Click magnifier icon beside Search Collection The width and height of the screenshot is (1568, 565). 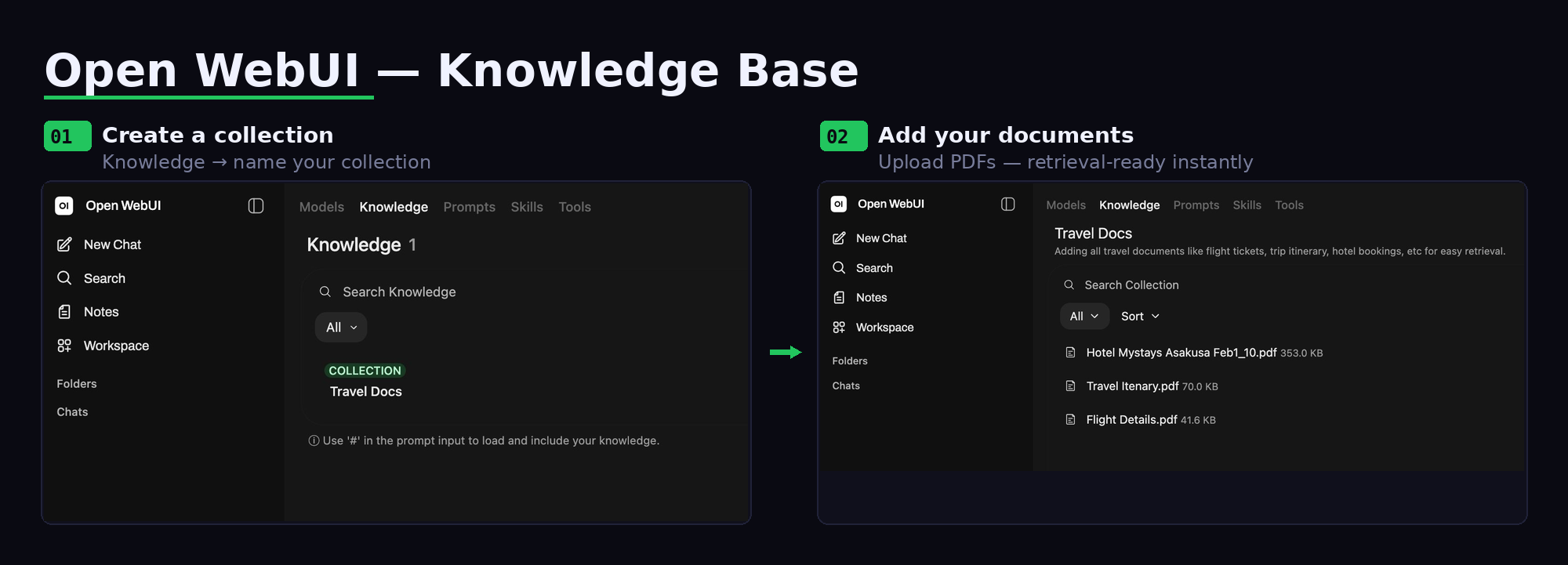pyautogui.click(x=1069, y=285)
